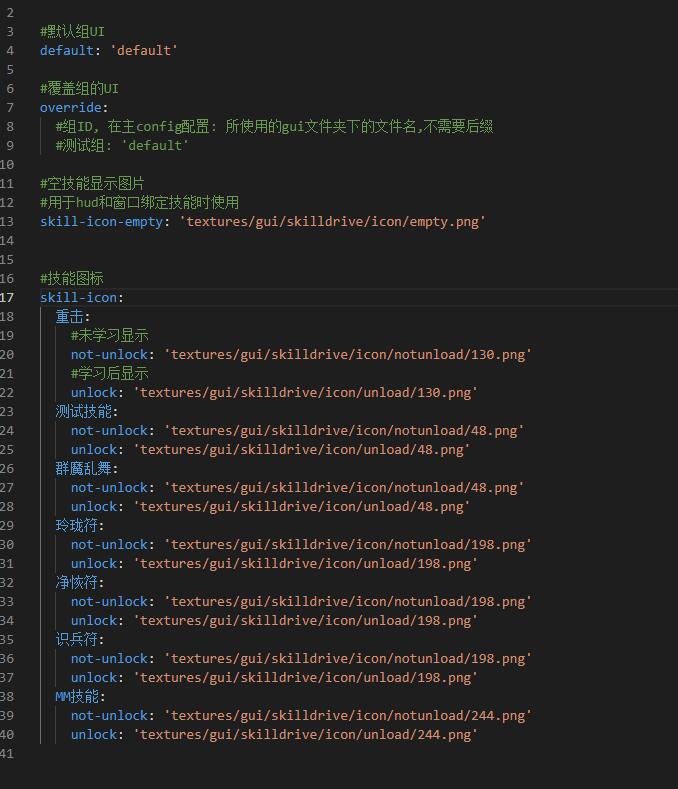Click the skill-icon key on line 17
678x789 pixels.
coord(78,297)
